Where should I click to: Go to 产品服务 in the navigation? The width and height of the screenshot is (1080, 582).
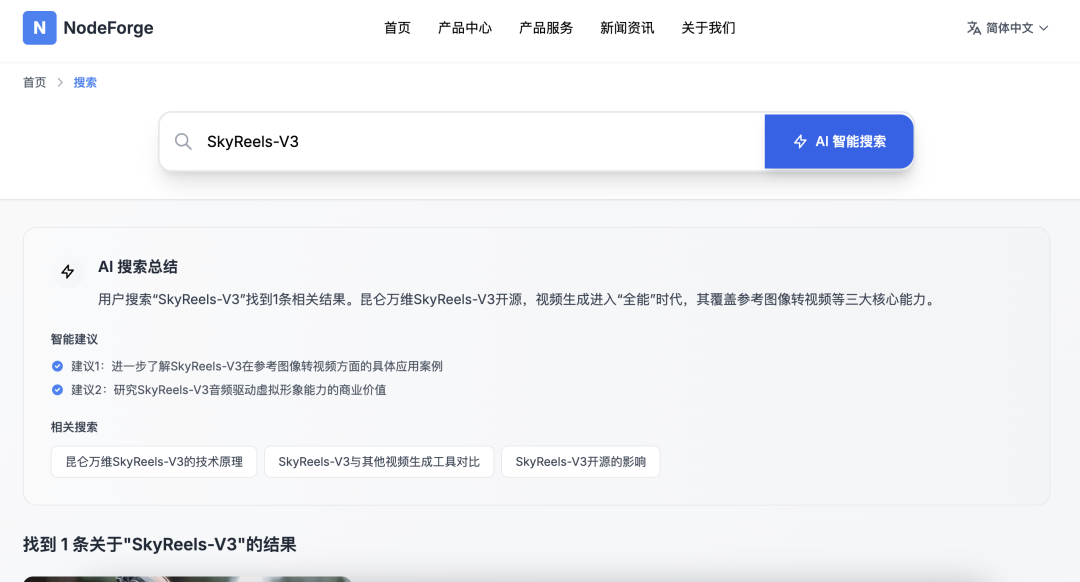(546, 28)
